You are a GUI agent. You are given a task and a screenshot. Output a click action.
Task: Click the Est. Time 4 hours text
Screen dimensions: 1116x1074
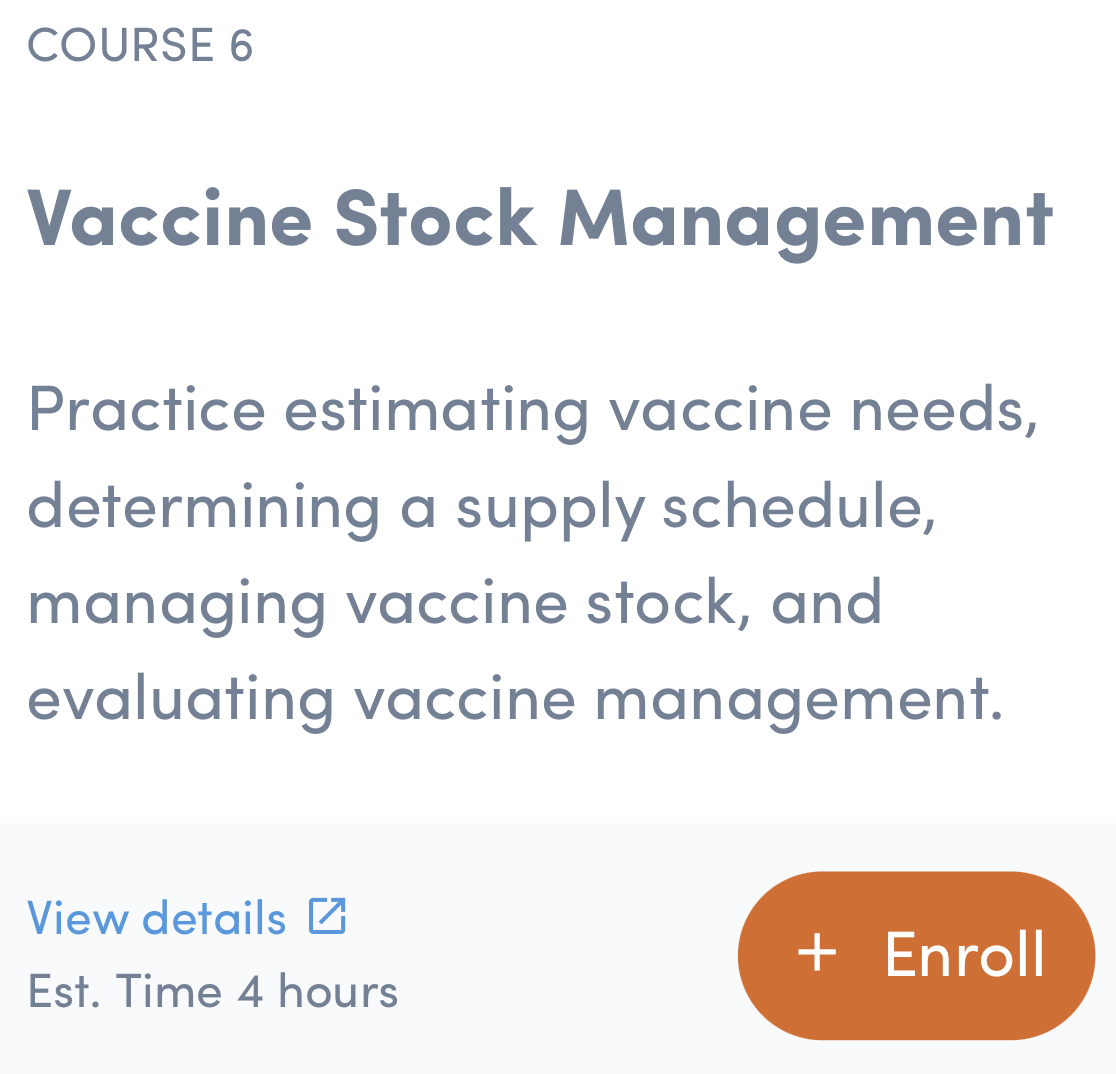[213, 991]
